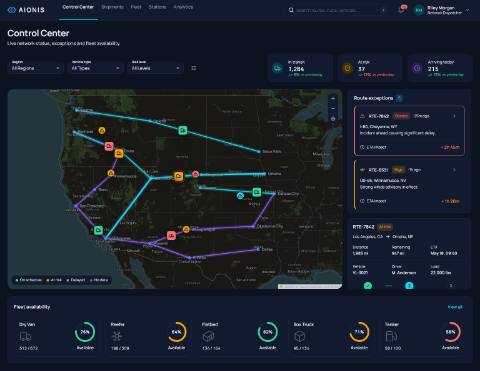Click the green truck marker near Los Angeles
480x371 pixels.
(x=98, y=230)
